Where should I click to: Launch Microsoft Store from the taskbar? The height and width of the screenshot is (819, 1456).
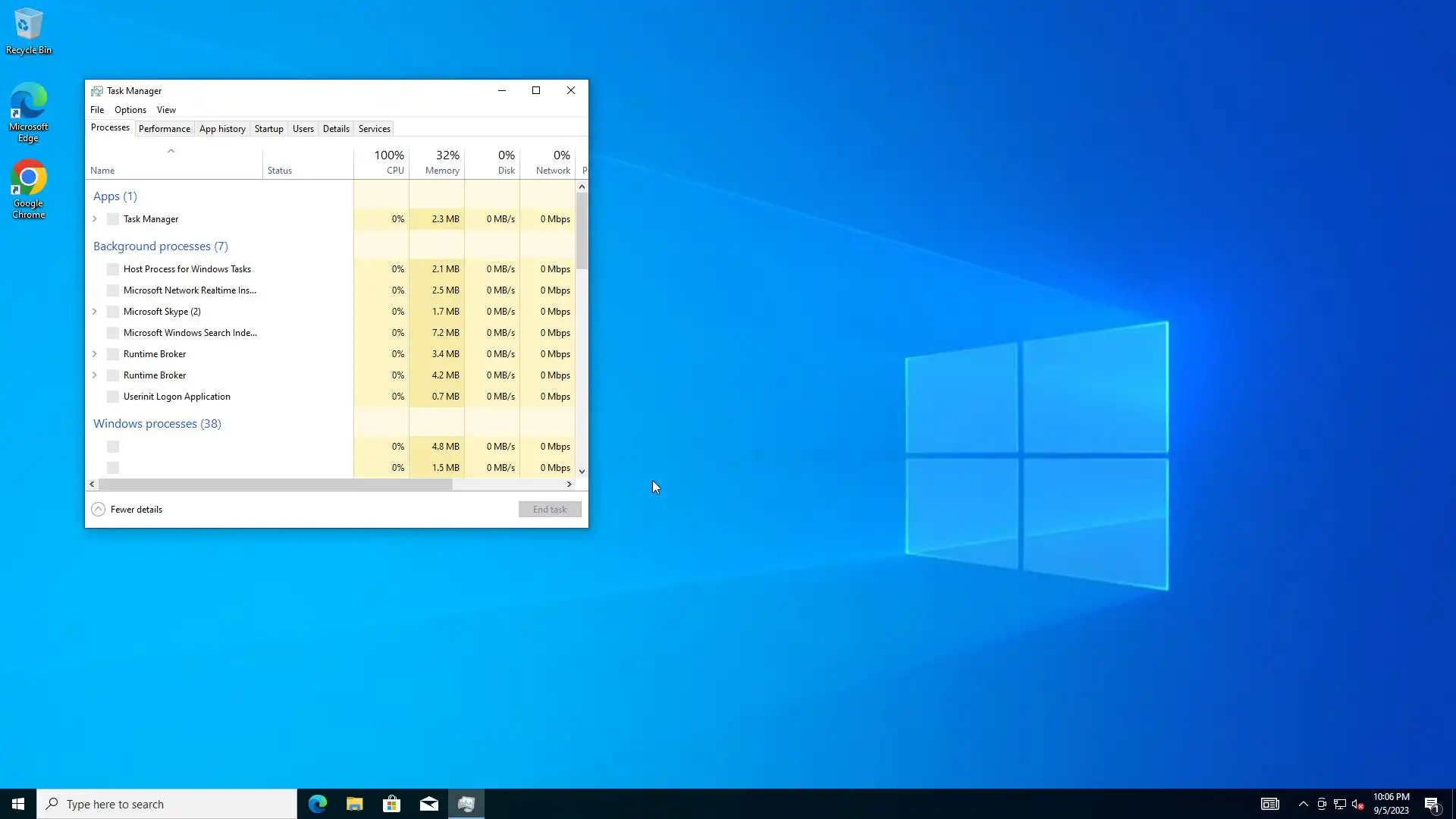391,804
